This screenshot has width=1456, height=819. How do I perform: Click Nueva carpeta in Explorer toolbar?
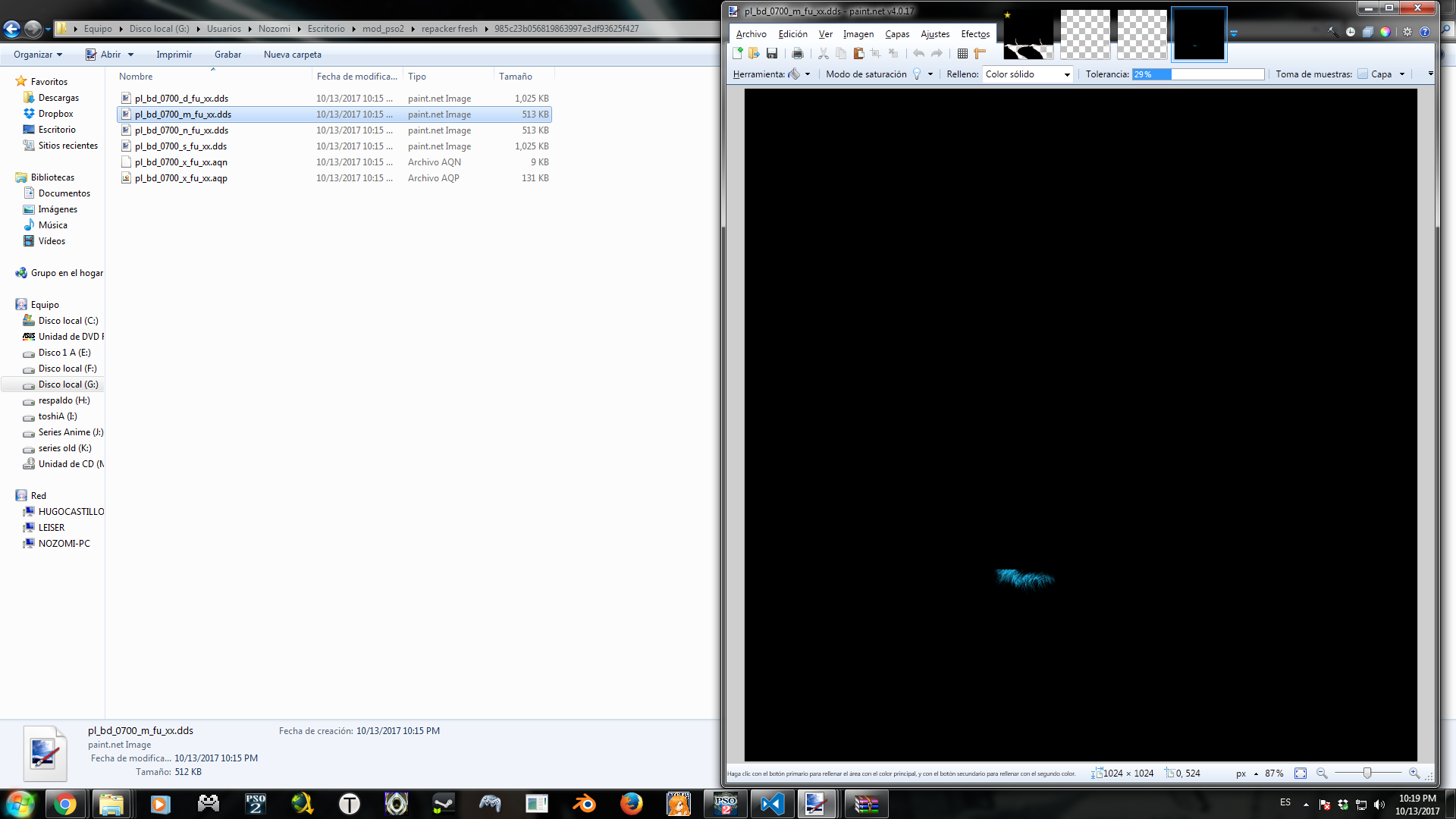292,55
